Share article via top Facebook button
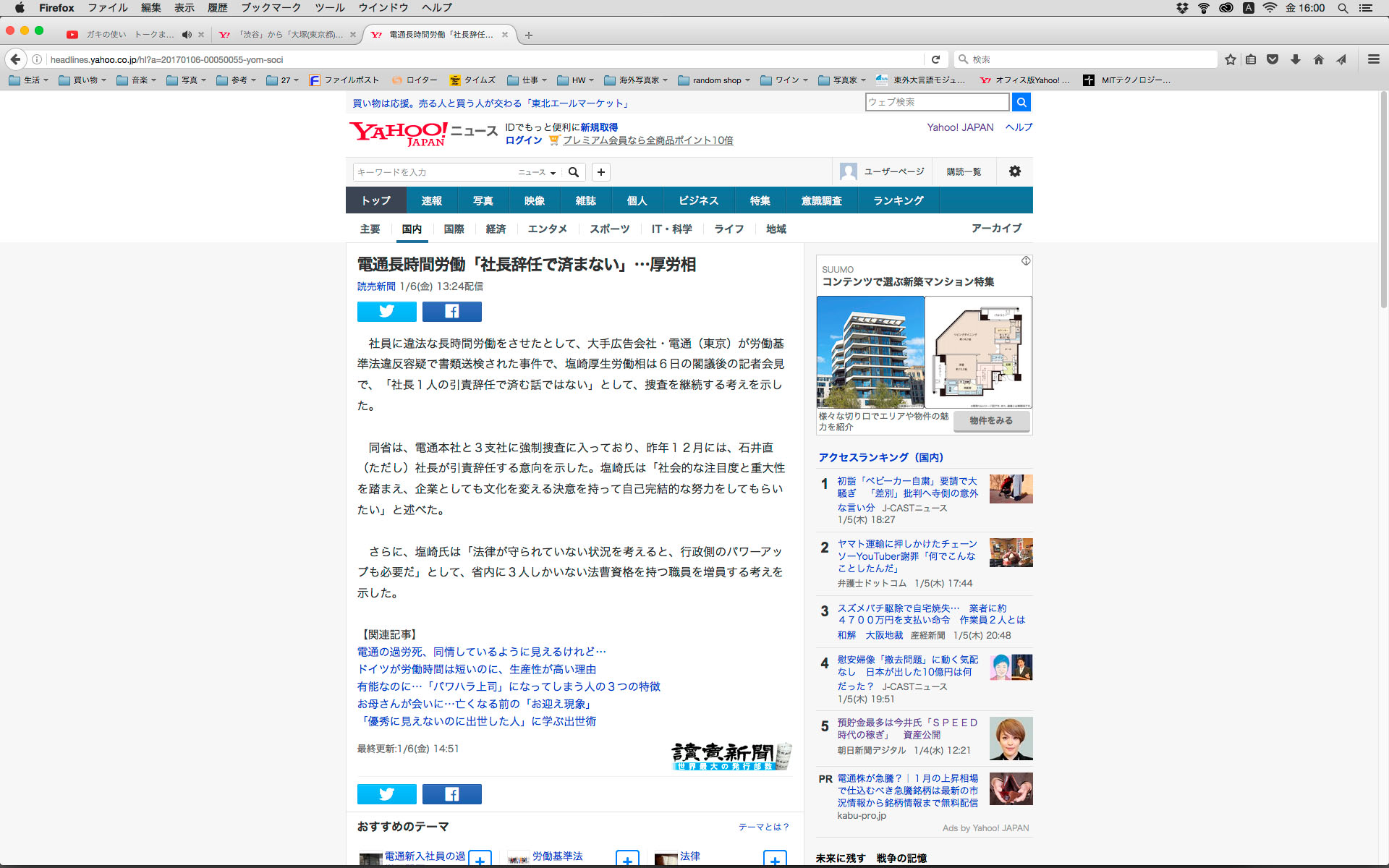 coord(451,311)
